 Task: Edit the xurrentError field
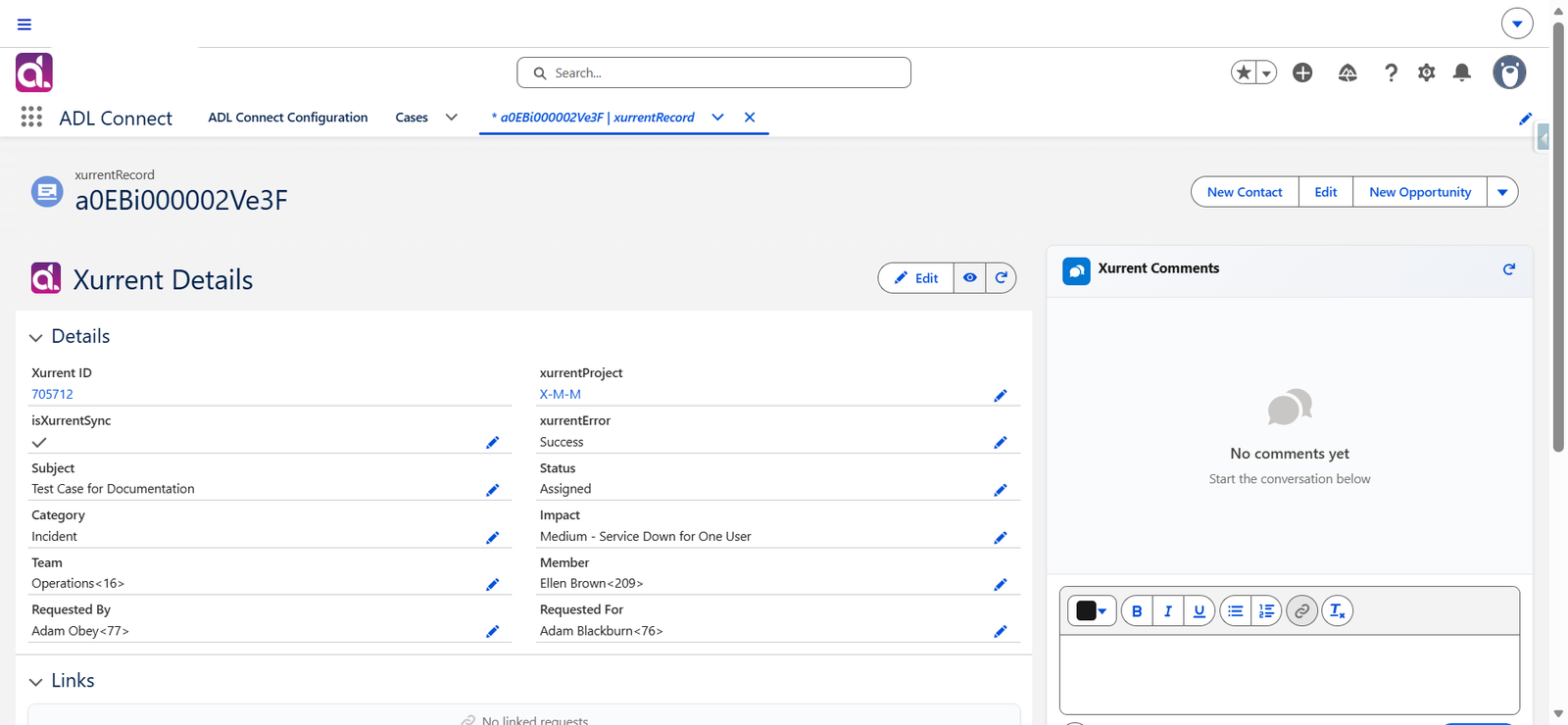point(1001,442)
